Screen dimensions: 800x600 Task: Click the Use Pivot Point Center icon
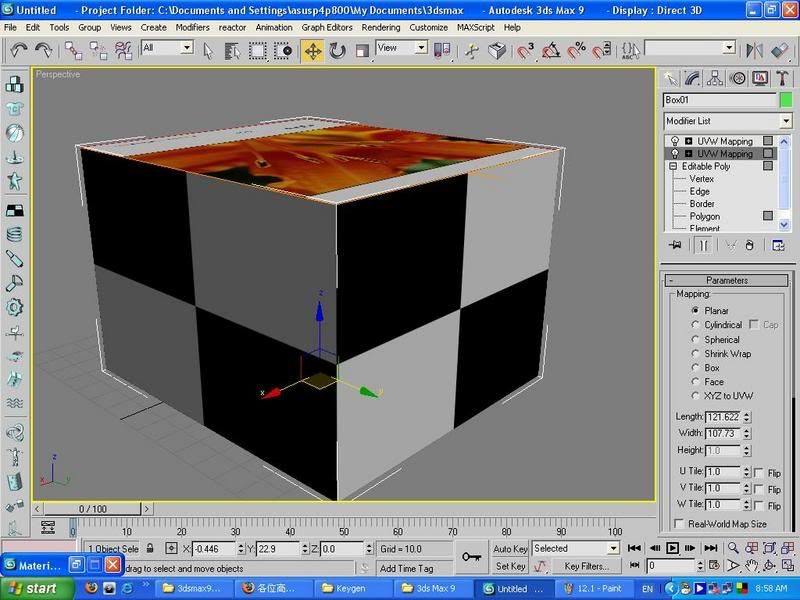[x=442, y=50]
